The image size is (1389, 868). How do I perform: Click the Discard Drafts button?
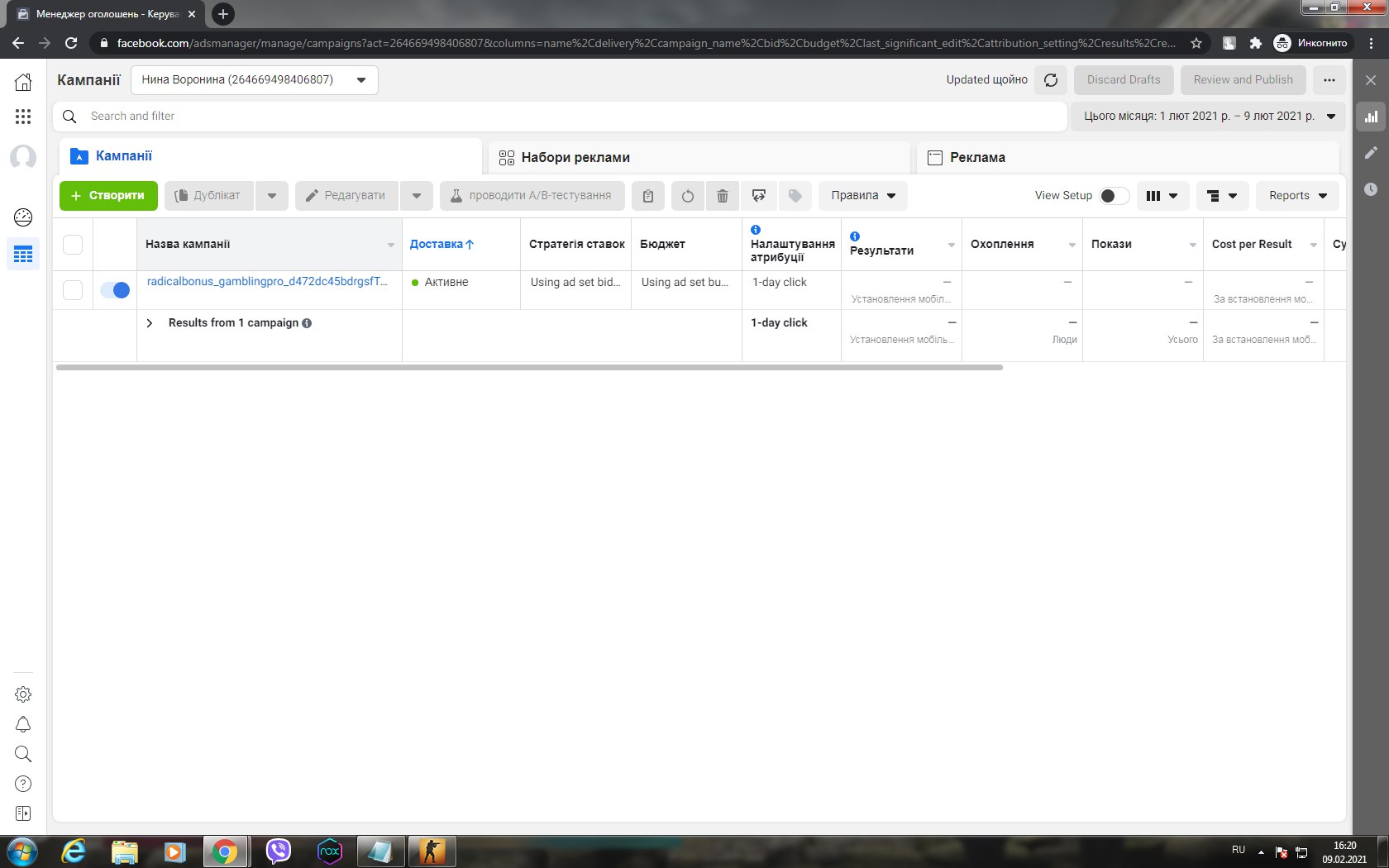click(1124, 80)
